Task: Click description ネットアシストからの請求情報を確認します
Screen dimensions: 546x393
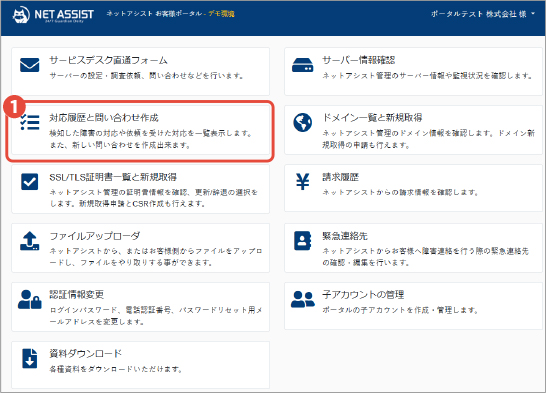Action: tap(400, 192)
